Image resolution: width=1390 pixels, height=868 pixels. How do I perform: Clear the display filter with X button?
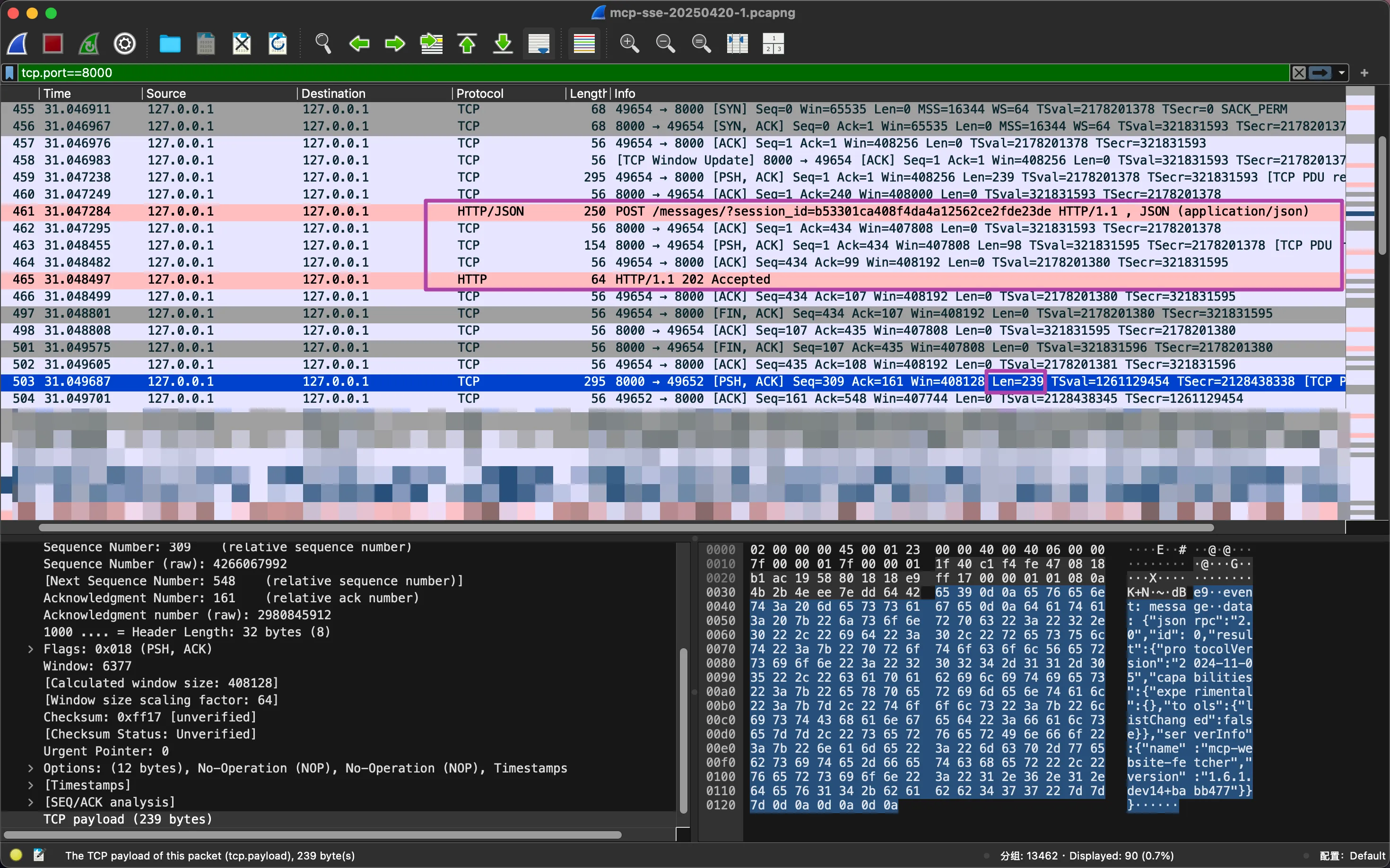point(1299,73)
